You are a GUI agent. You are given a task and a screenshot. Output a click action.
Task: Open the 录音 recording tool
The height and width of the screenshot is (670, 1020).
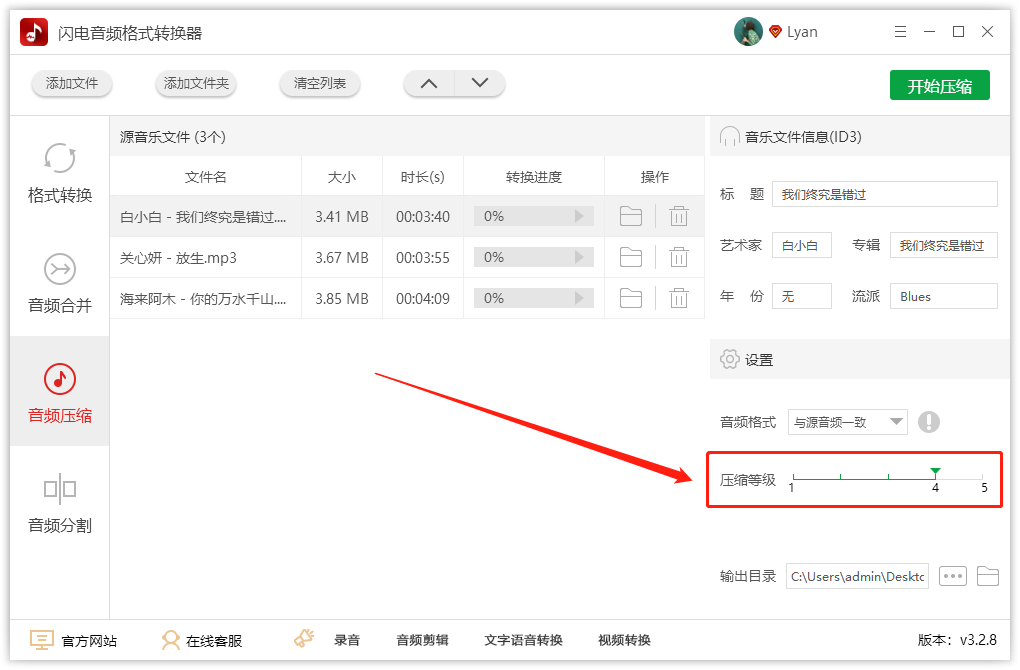coord(347,640)
